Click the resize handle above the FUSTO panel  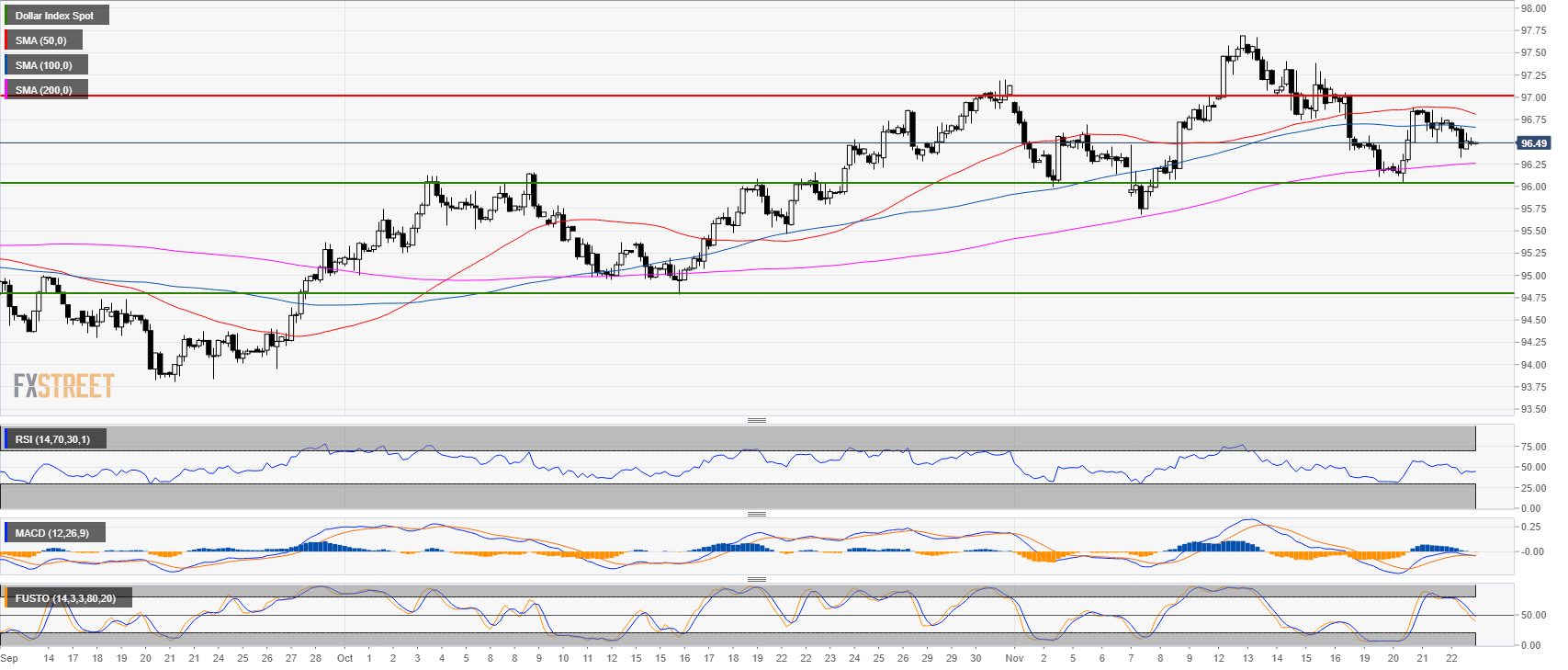[756, 579]
